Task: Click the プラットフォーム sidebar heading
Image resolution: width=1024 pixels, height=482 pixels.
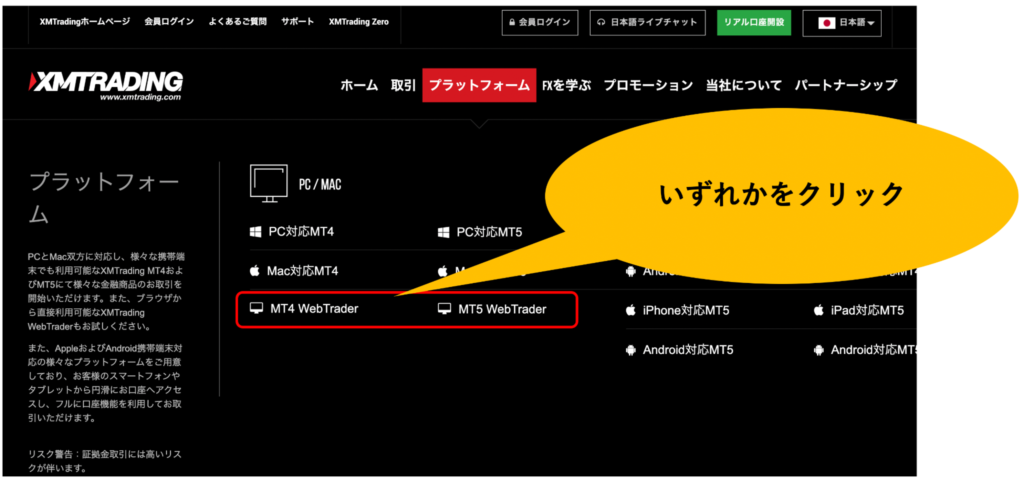Action: (x=103, y=199)
